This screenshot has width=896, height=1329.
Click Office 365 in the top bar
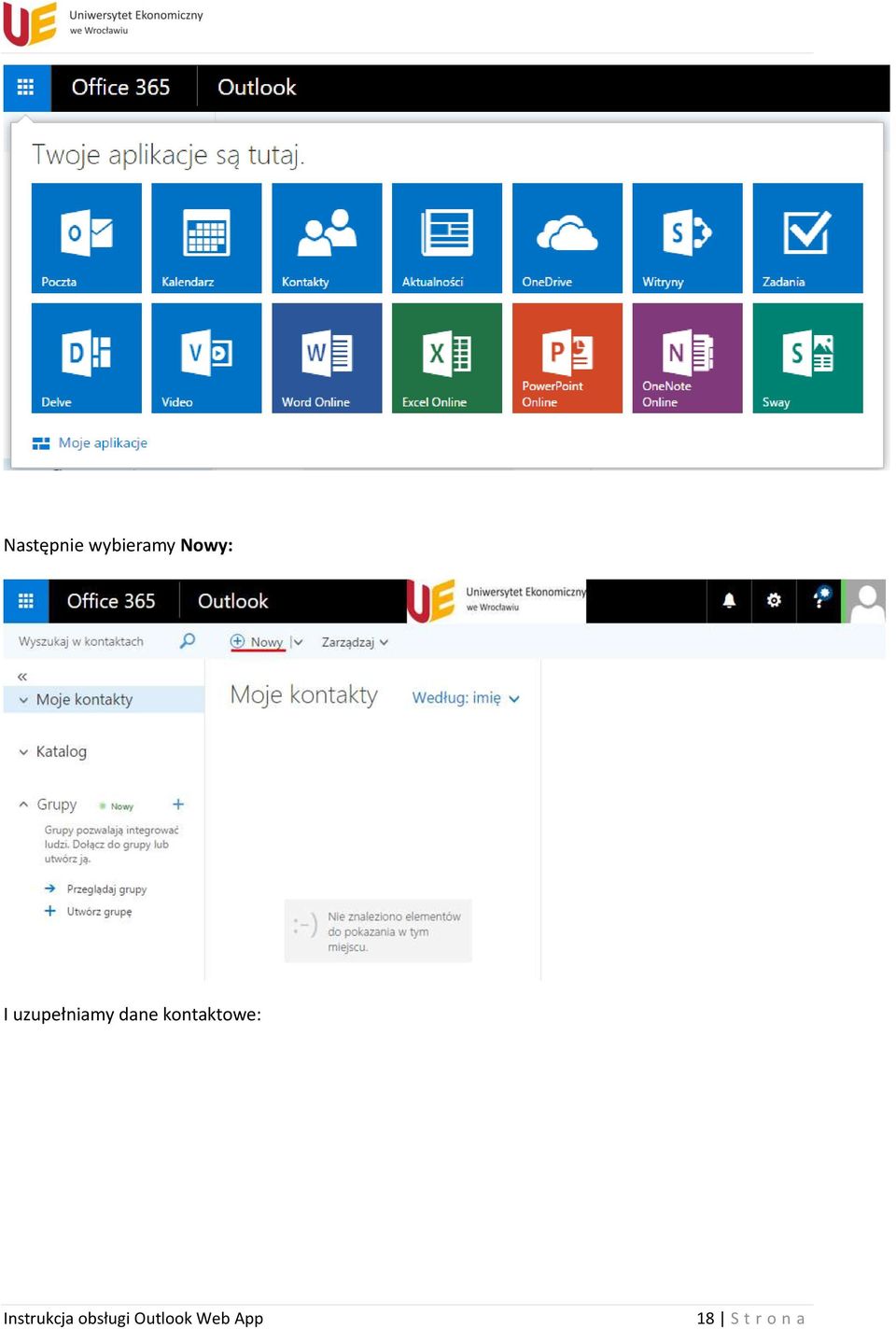point(121,88)
